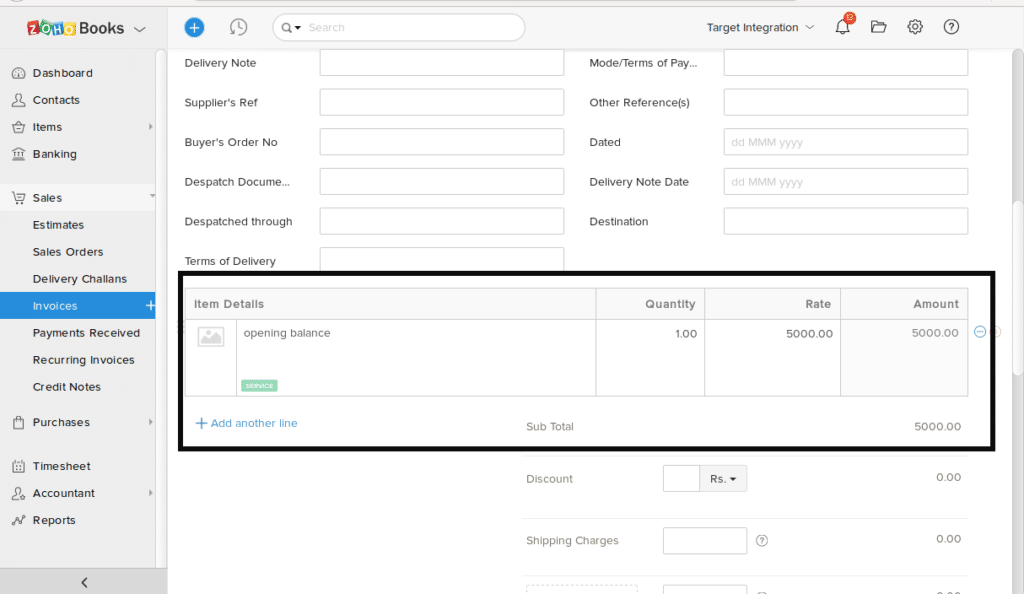This screenshot has height=594, width=1024.
Task: Expand the Items submenu arrow
Action: tap(150, 127)
